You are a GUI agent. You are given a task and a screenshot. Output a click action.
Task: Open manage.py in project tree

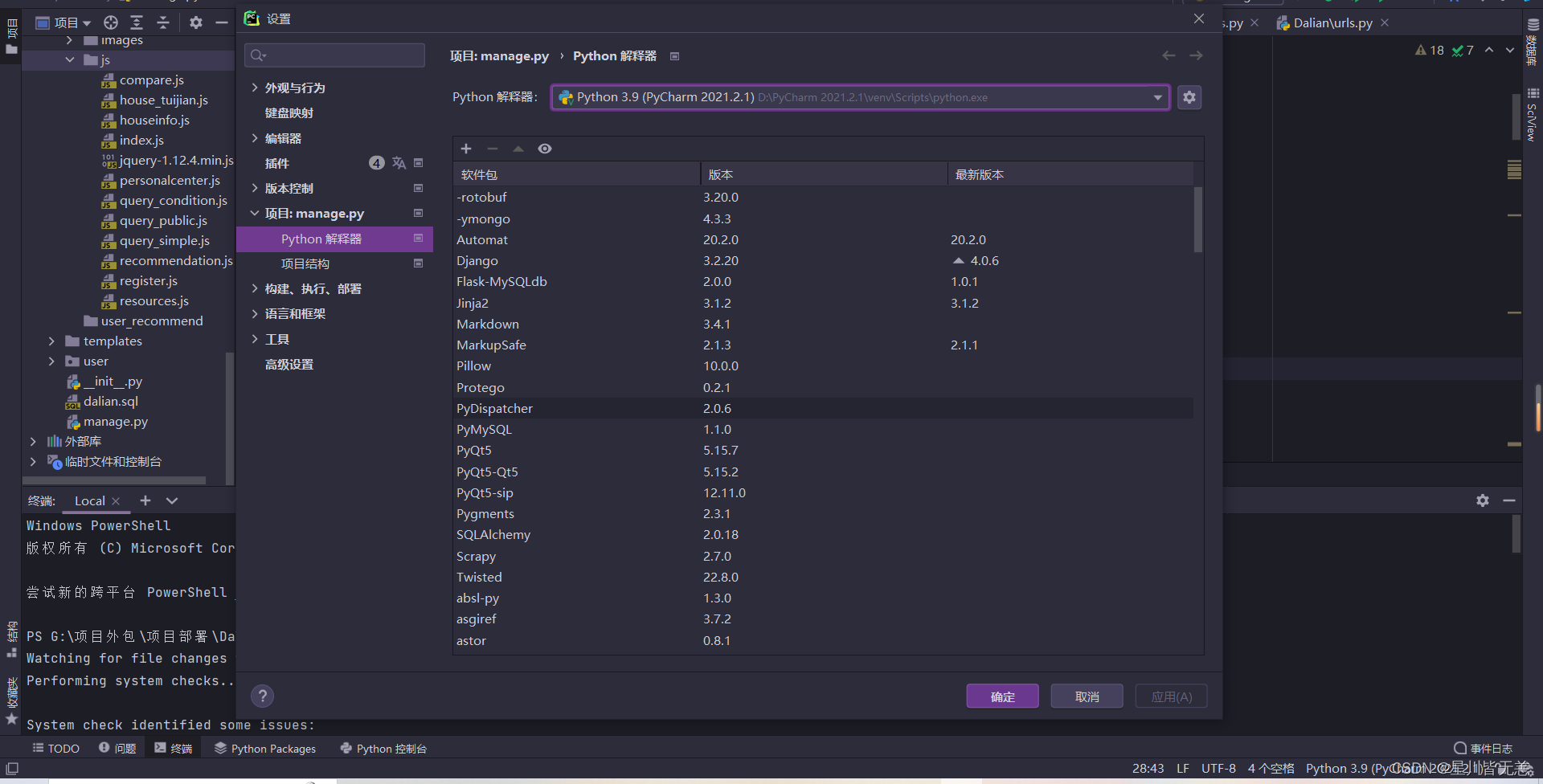tap(116, 422)
